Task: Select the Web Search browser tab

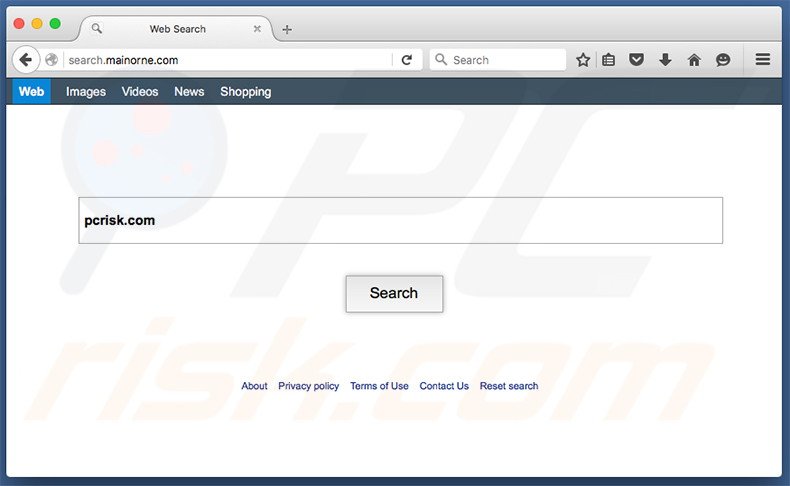Action: point(177,29)
